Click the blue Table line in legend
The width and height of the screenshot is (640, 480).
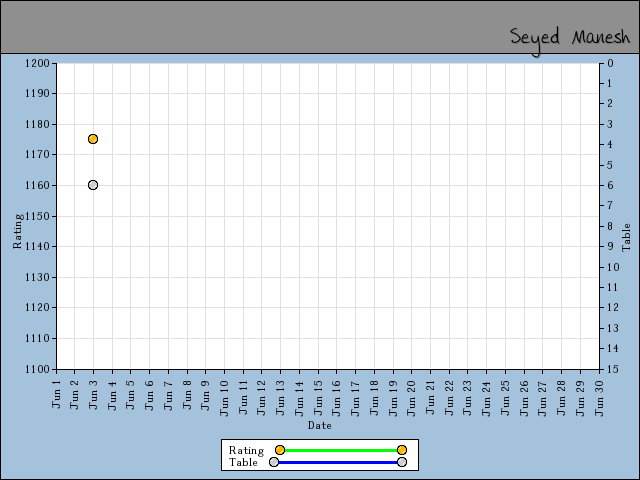[338, 462]
